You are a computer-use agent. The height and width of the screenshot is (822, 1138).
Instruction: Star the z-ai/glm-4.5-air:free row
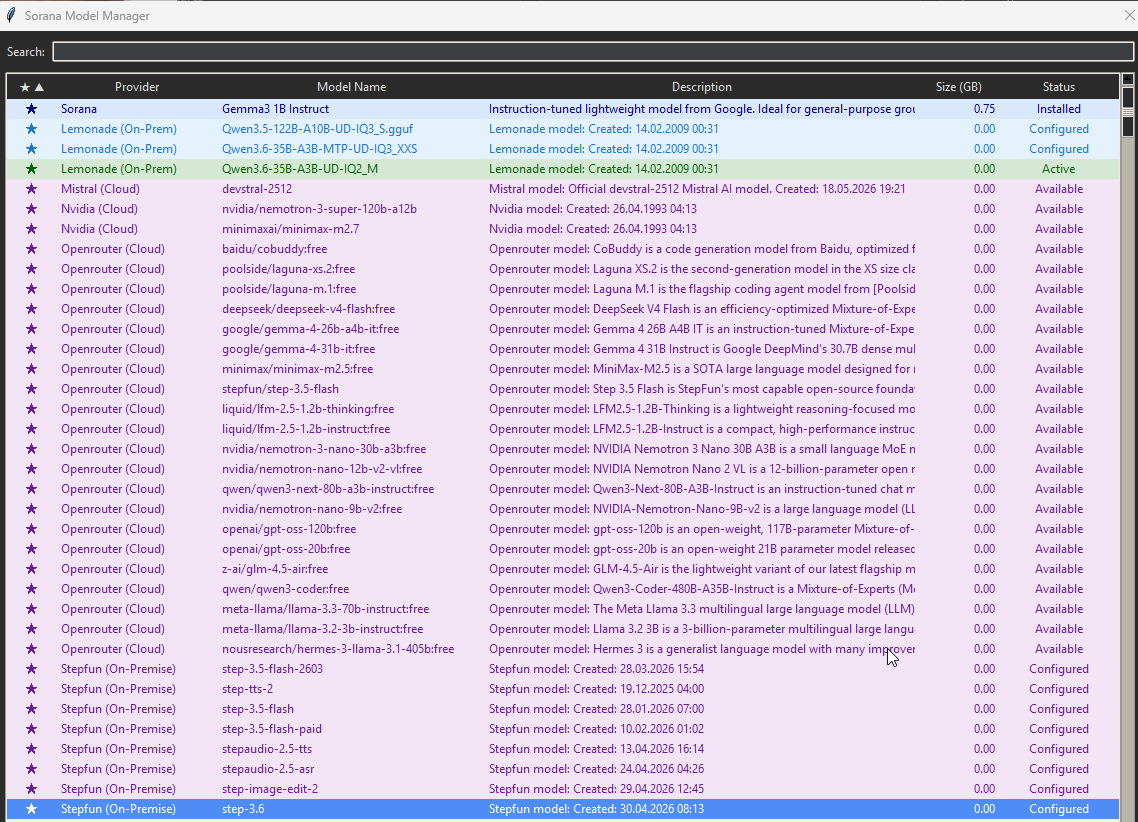31,569
